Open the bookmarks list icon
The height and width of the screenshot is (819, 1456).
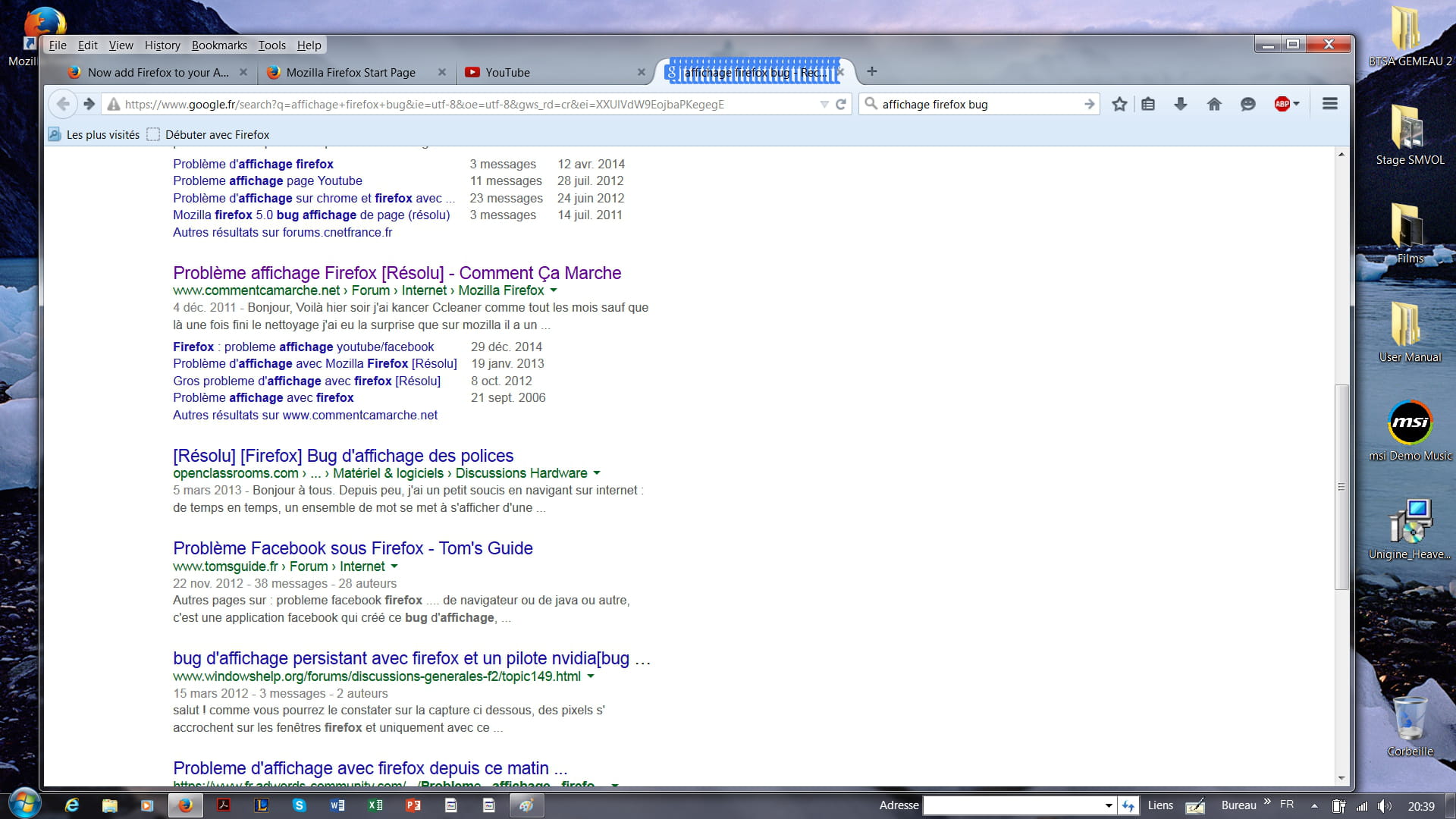coord(1148,104)
